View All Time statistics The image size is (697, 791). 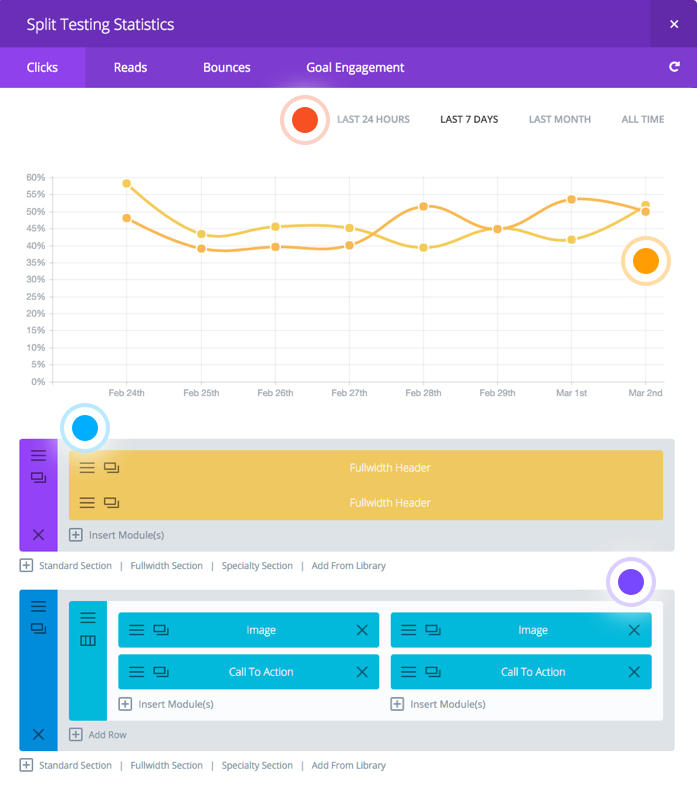tap(642, 119)
